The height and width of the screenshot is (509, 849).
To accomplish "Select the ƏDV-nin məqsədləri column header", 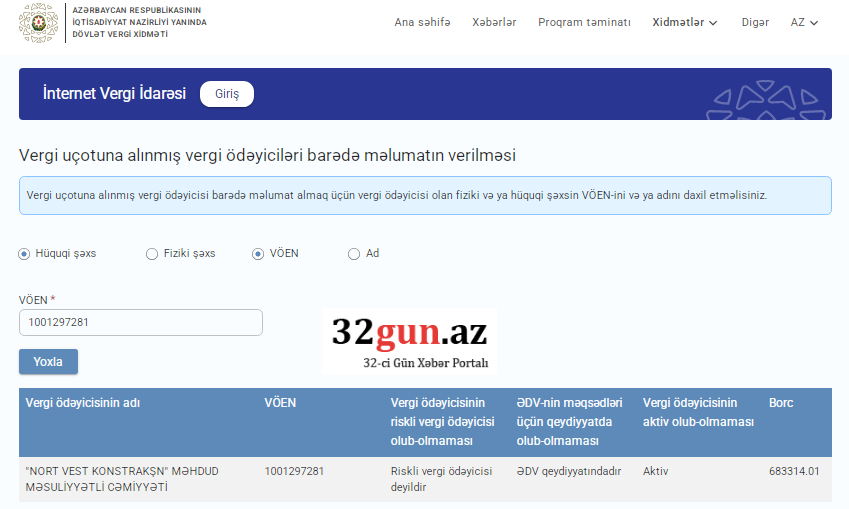I will click(x=569, y=422).
